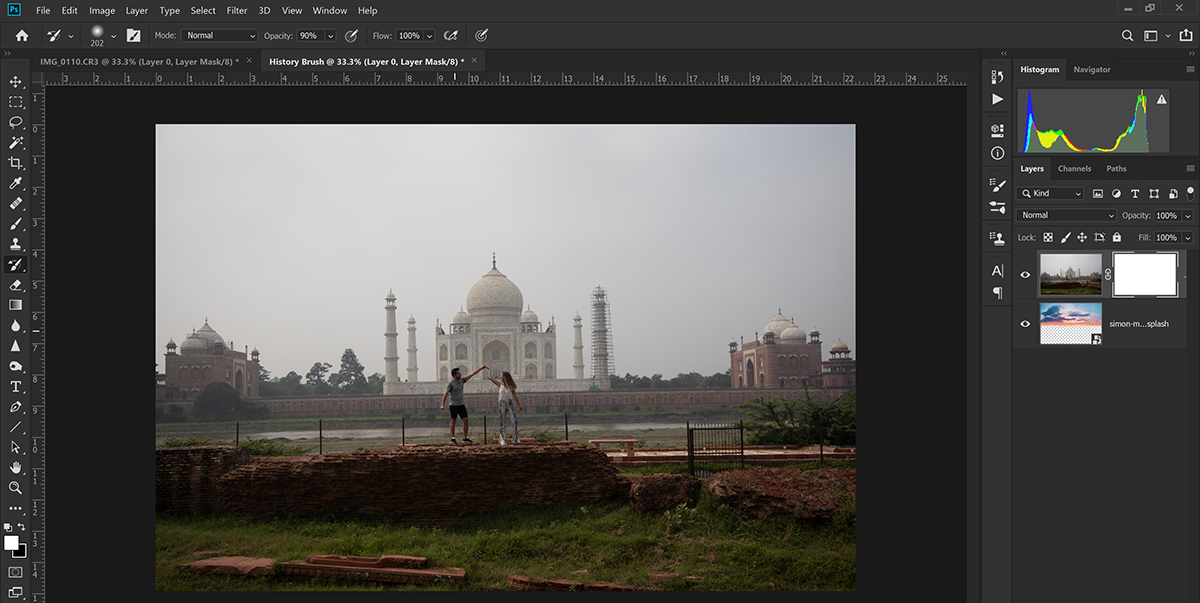
Task: Open the Filter menu
Action: (237, 10)
